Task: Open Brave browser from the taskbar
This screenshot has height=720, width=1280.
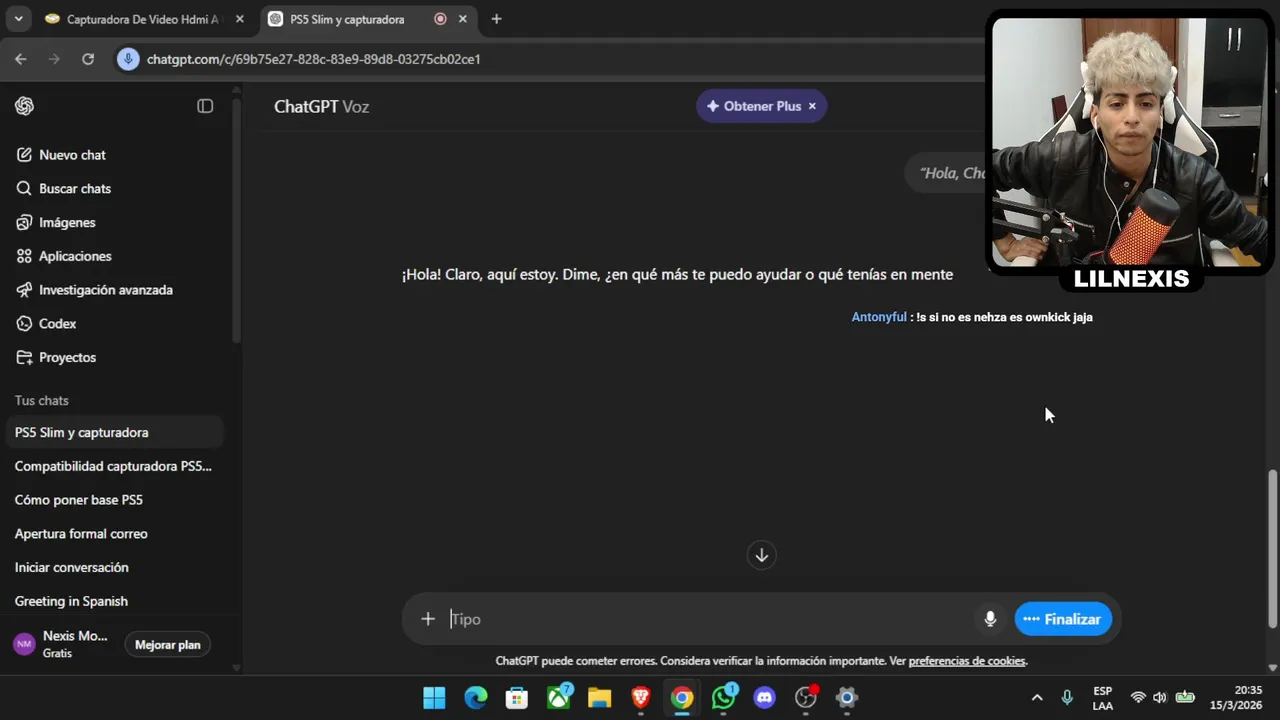Action: tap(641, 698)
